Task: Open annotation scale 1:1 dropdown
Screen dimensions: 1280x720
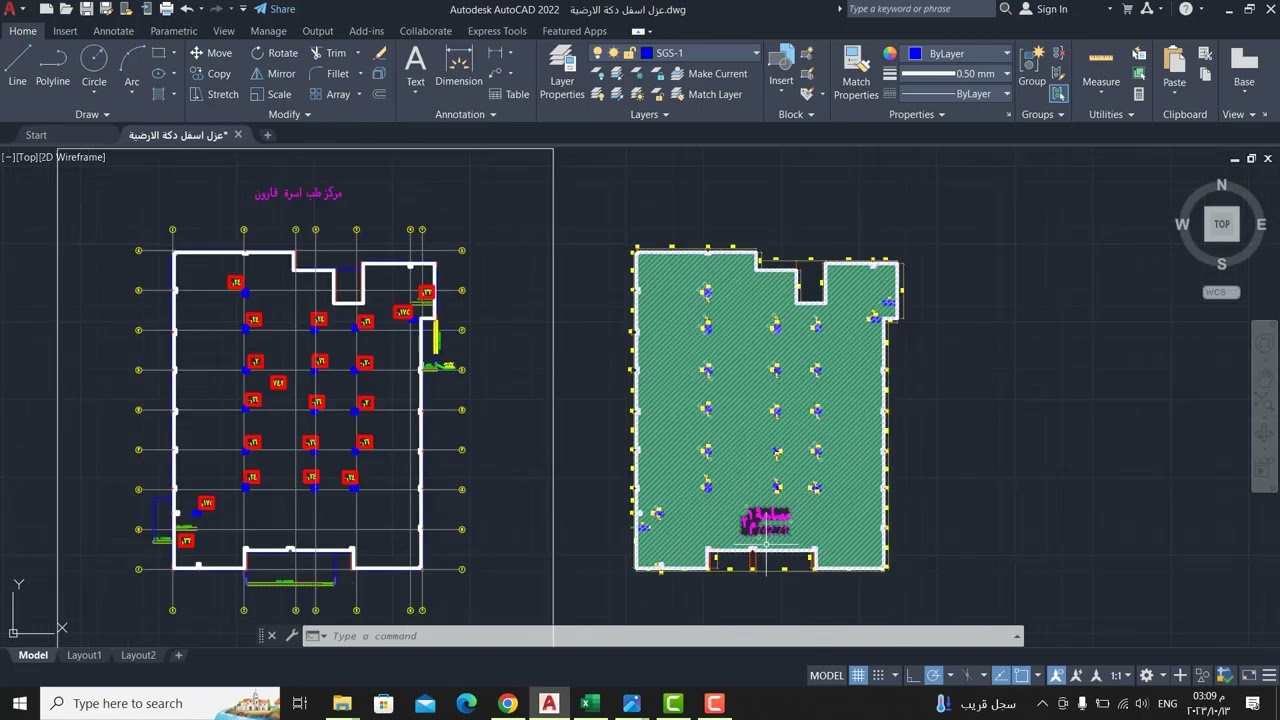Action: pos(1121,675)
